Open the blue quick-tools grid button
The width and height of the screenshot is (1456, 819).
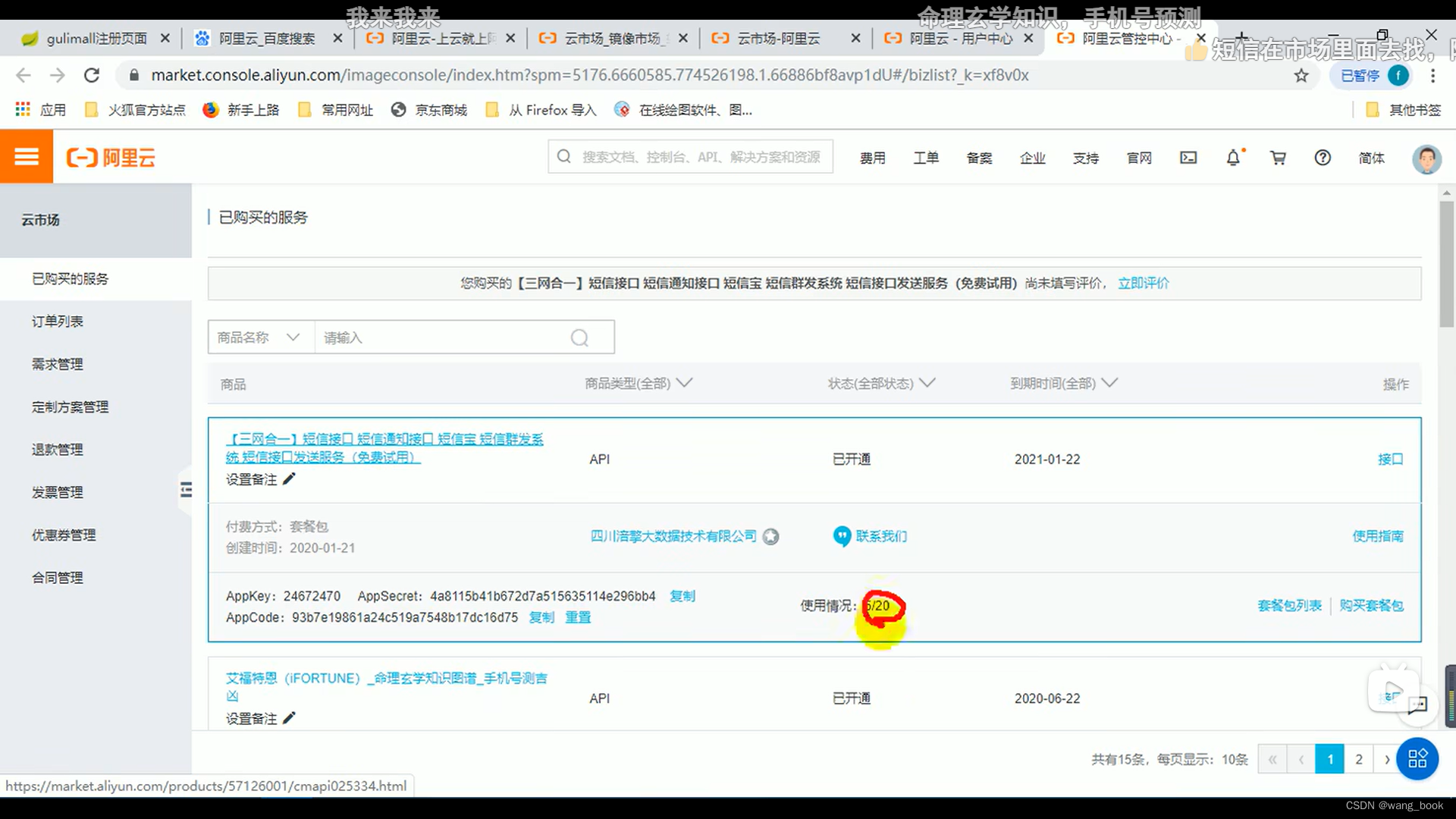tap(1417, 758)
